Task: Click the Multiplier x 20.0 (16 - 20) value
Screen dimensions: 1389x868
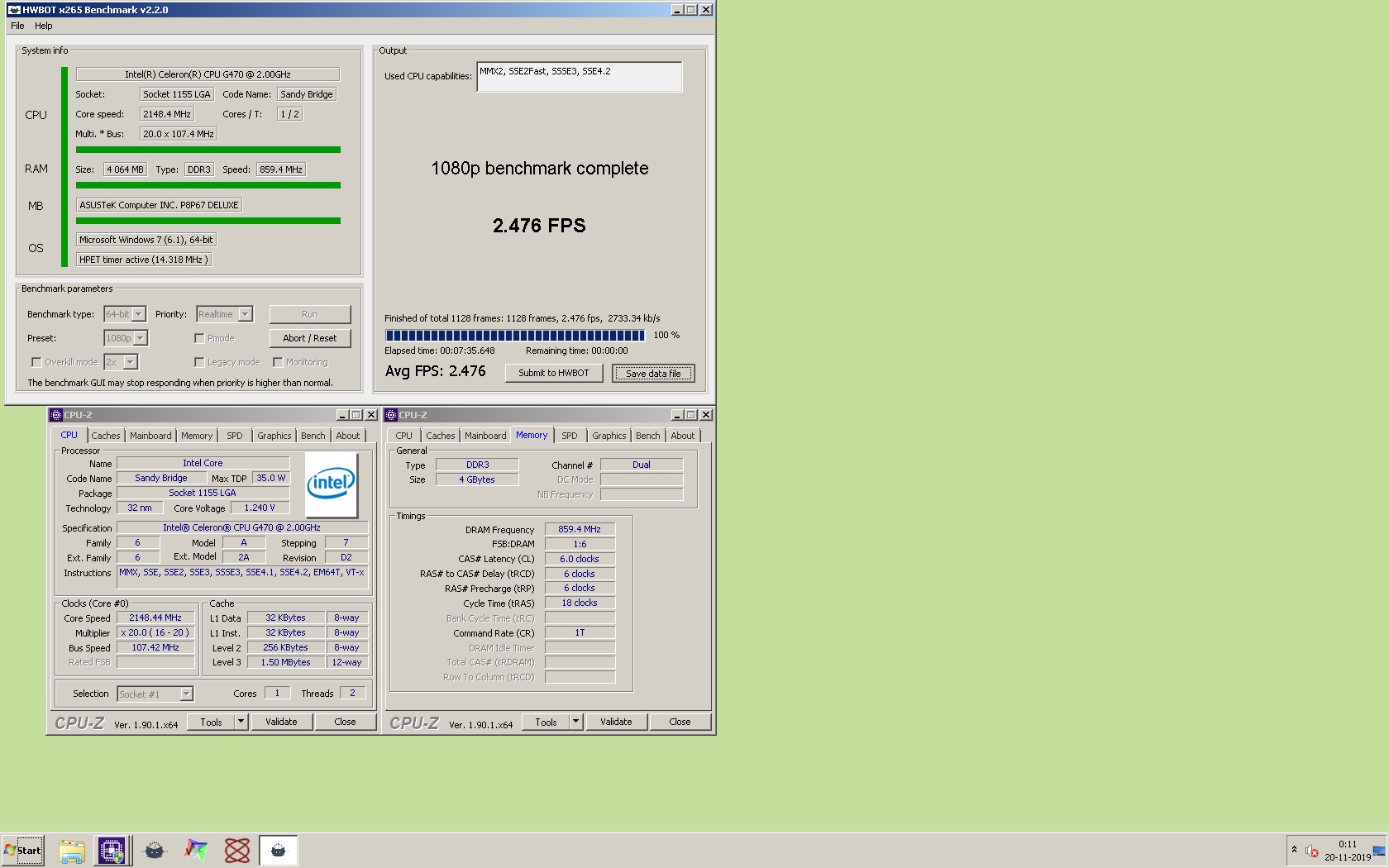Action: point(155,632)
